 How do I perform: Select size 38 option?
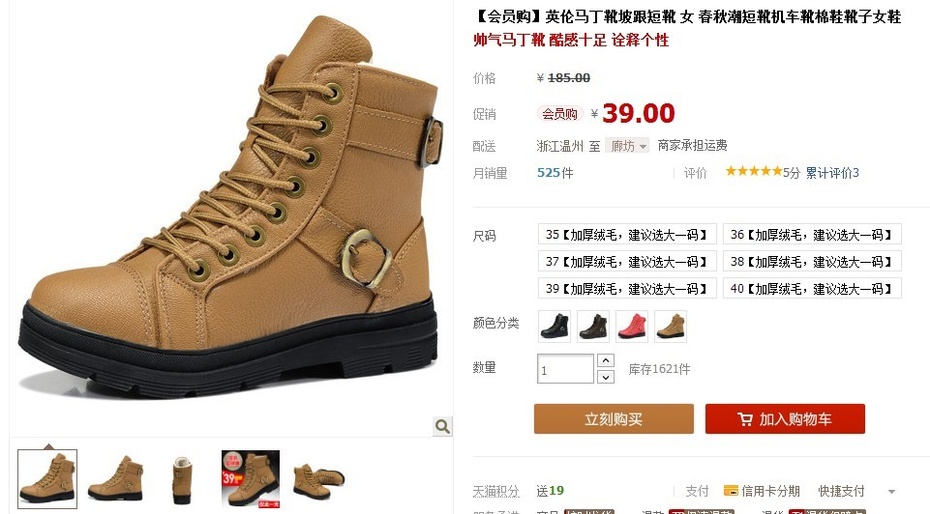812,261
